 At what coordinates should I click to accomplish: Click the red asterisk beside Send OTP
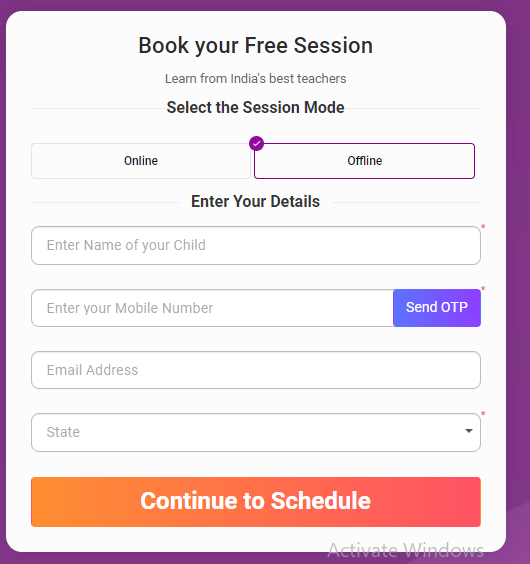(x=483, y=288)
